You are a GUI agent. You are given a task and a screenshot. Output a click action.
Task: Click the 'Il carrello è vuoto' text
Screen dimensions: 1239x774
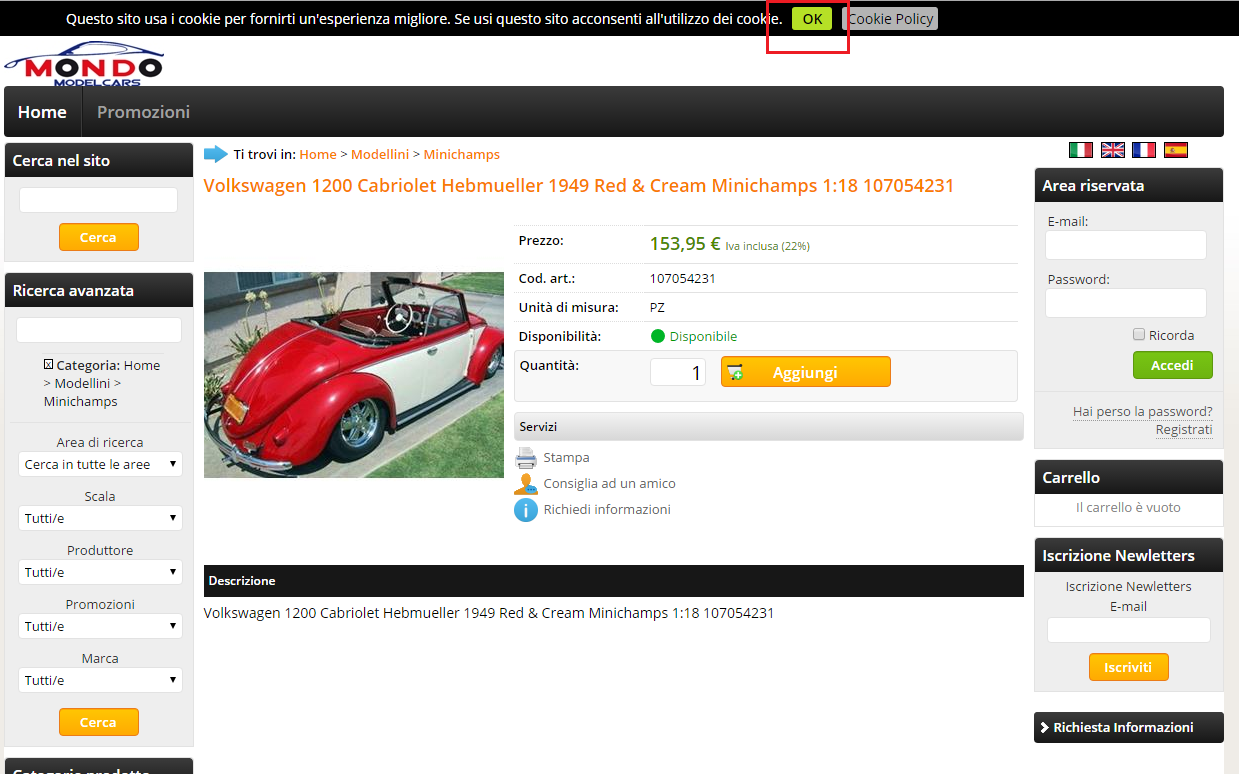coord(1128,508)
